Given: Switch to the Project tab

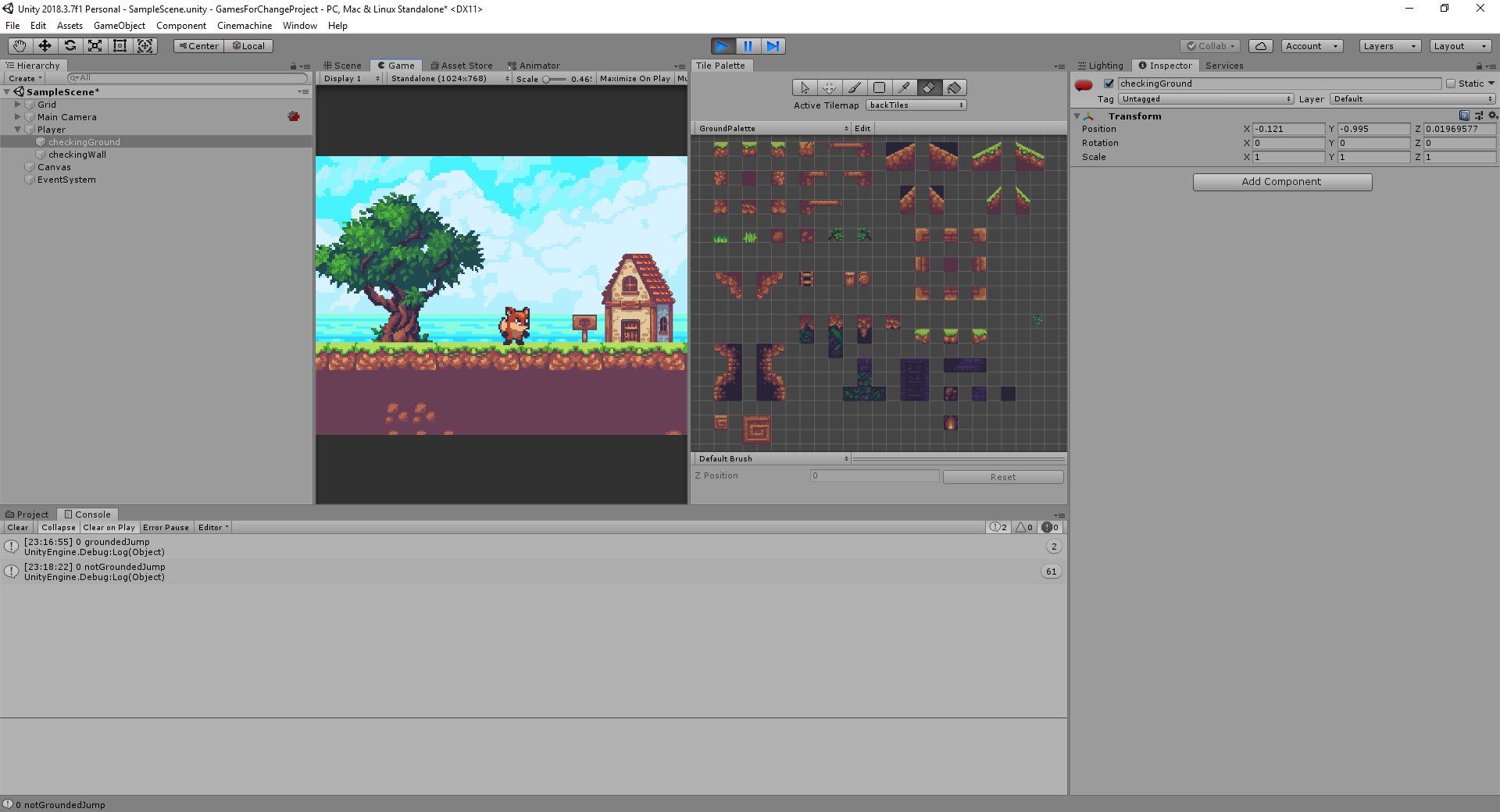Looking at the screenshot, I should (x=27, y=515).
